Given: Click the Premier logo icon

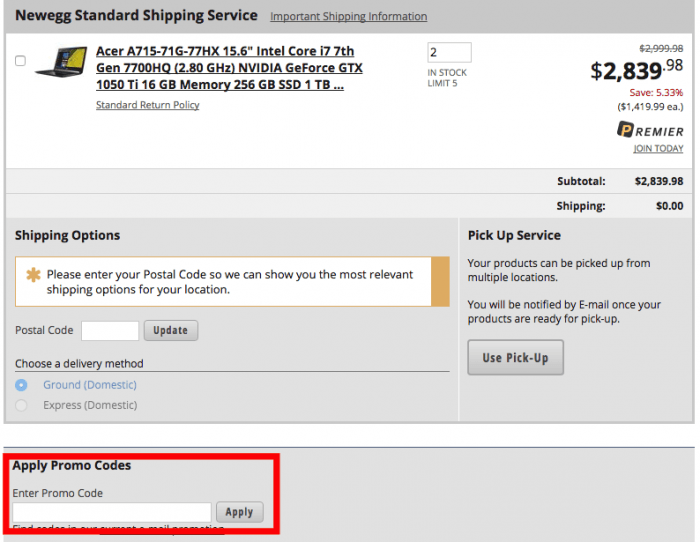Looking at the screenshot, I should pos(650,130).
